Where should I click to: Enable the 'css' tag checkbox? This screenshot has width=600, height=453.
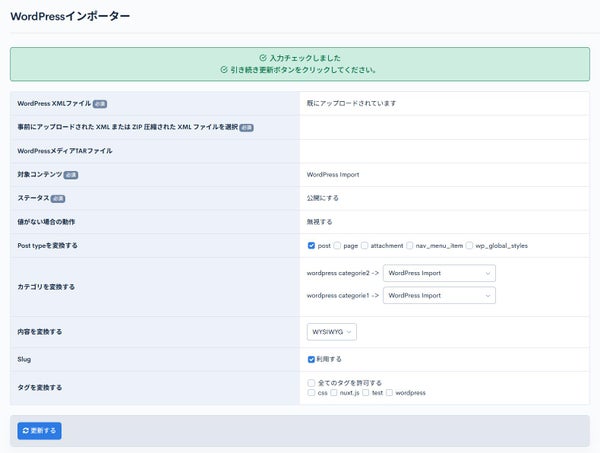(x=311, y=393)
